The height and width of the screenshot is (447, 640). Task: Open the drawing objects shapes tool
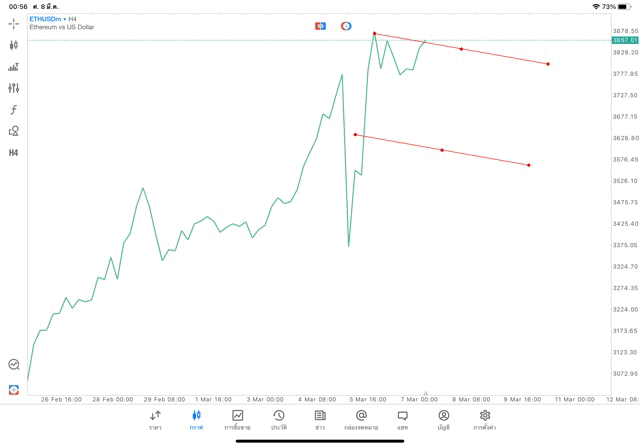click(14, 131)
